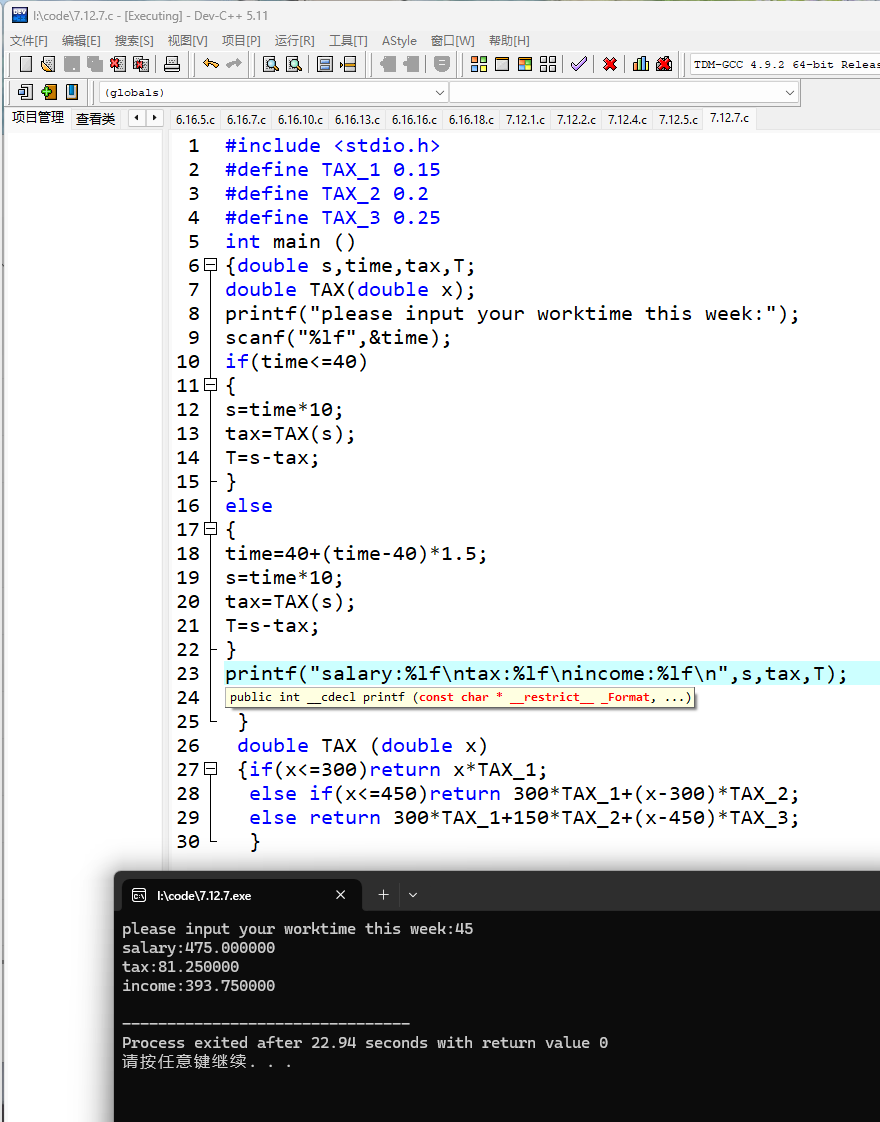Collapse the code fold at line 17

tap(210, 529)
